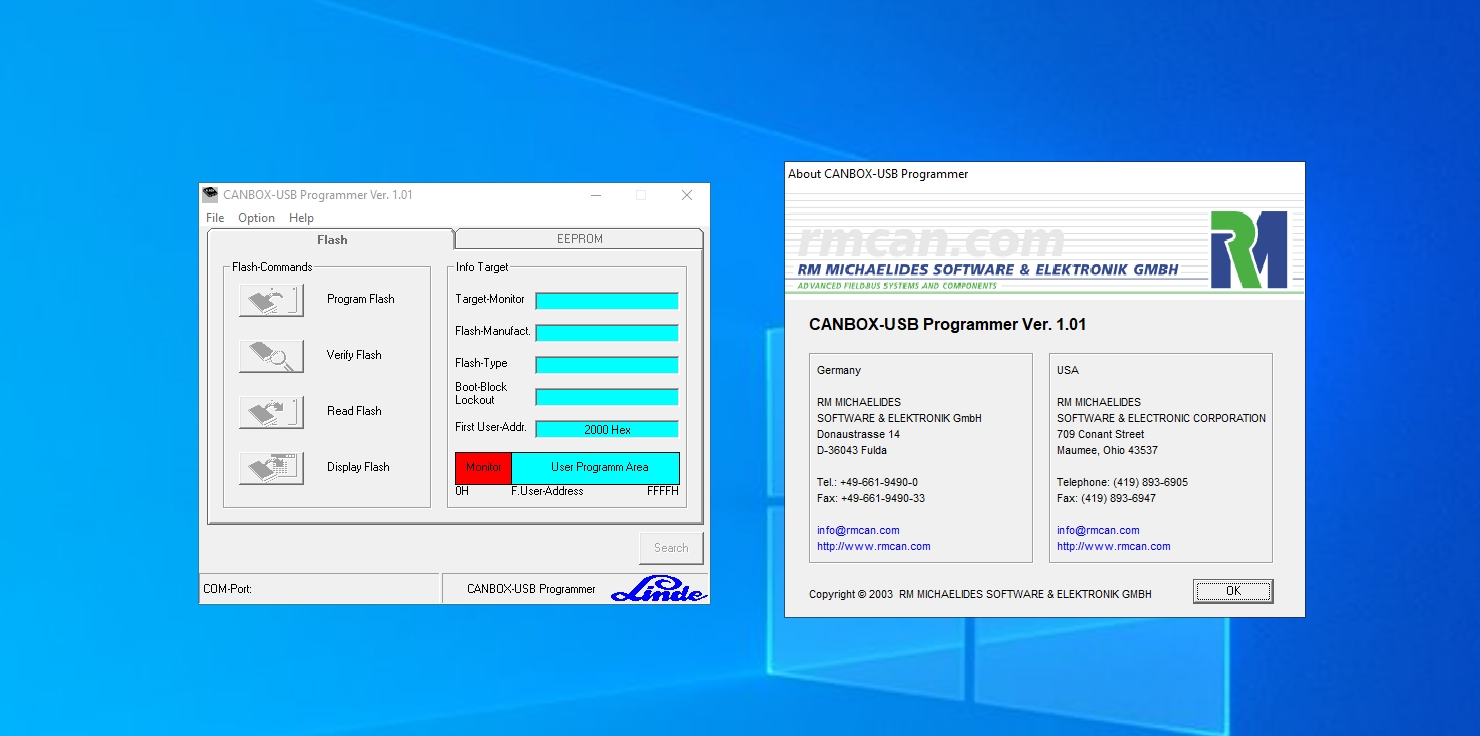Click the 0H start address label
The height and width of the screenshot is (736, 1480).
[462, 491]
